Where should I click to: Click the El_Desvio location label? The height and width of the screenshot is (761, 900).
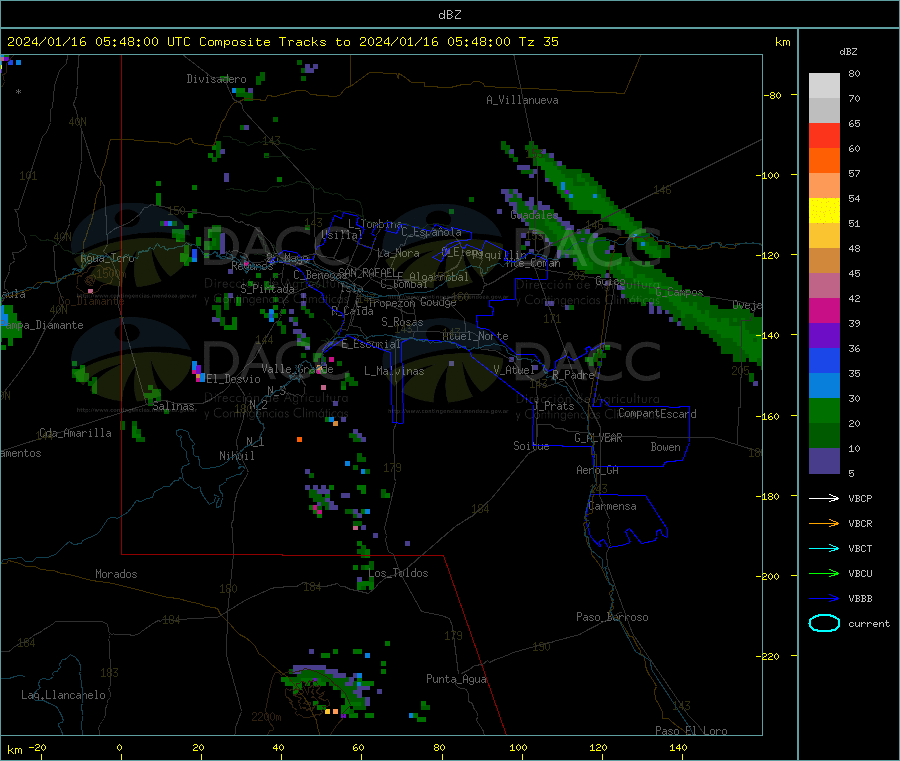(x=234, y=379)
